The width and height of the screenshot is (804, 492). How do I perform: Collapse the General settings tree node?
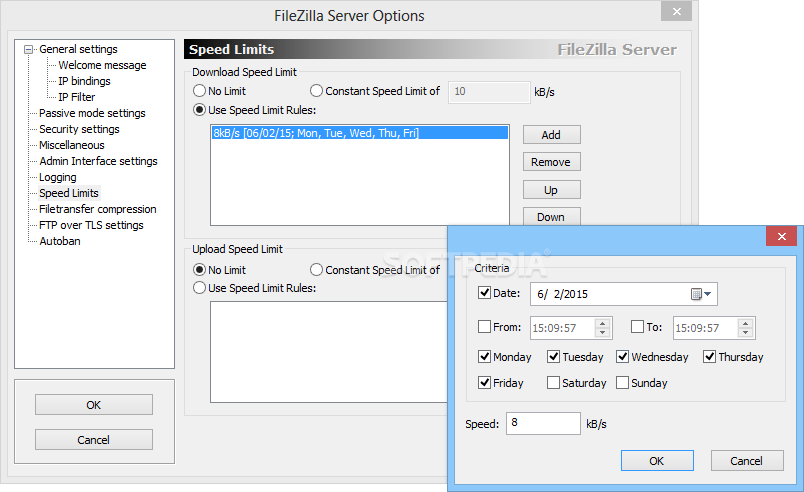[x=29, y=49]
